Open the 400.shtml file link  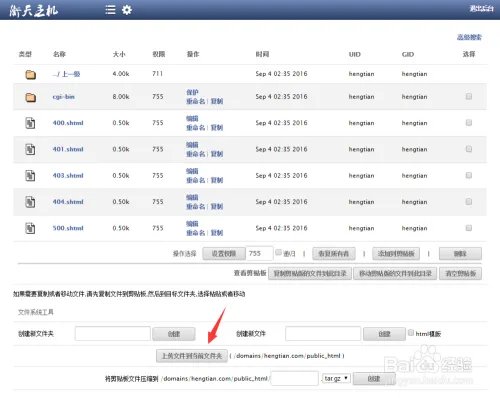pos(68,123)
